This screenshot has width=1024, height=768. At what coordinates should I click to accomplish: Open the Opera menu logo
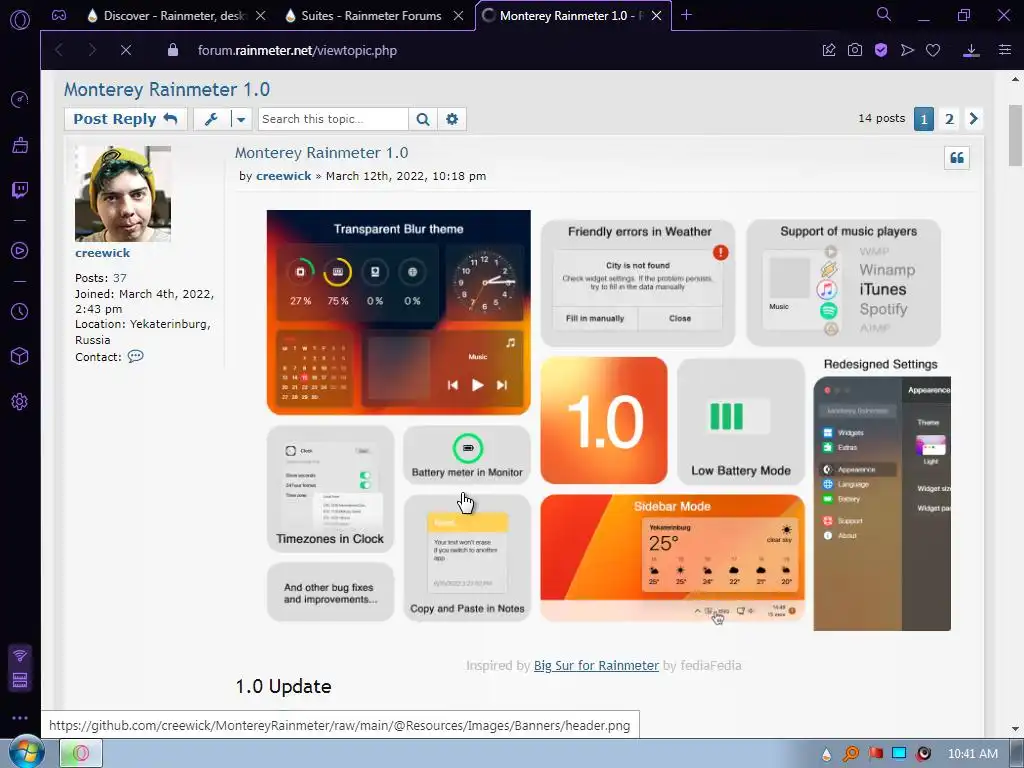point(20,20)
